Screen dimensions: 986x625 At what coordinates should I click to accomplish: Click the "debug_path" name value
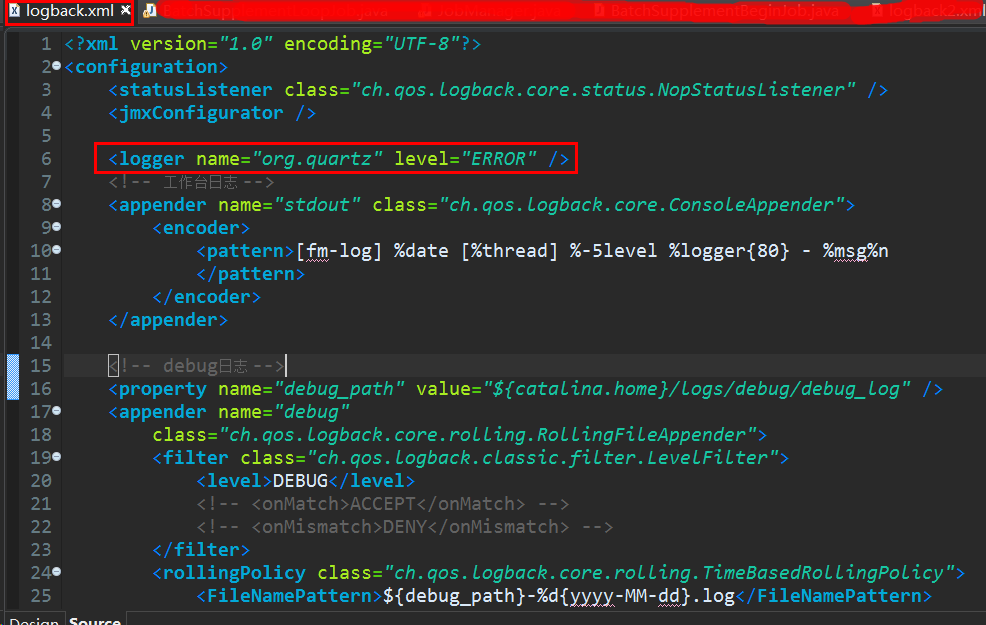coord(339,389)
